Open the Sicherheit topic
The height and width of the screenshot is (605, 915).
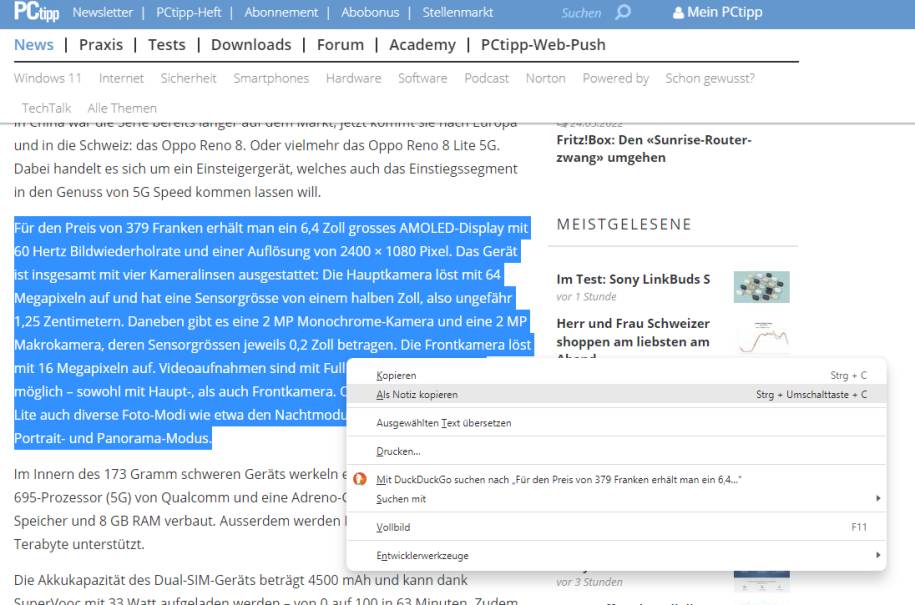188,78
